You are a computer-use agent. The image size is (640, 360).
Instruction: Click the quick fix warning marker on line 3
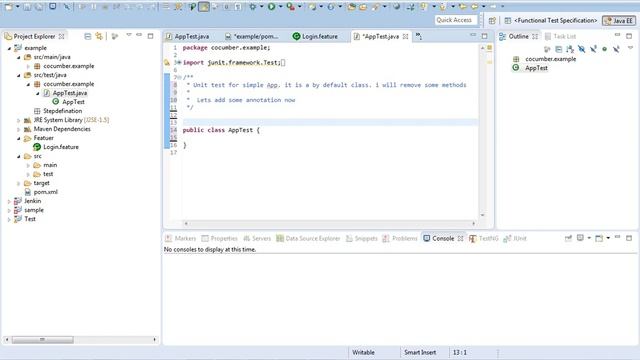click(167, 62)
